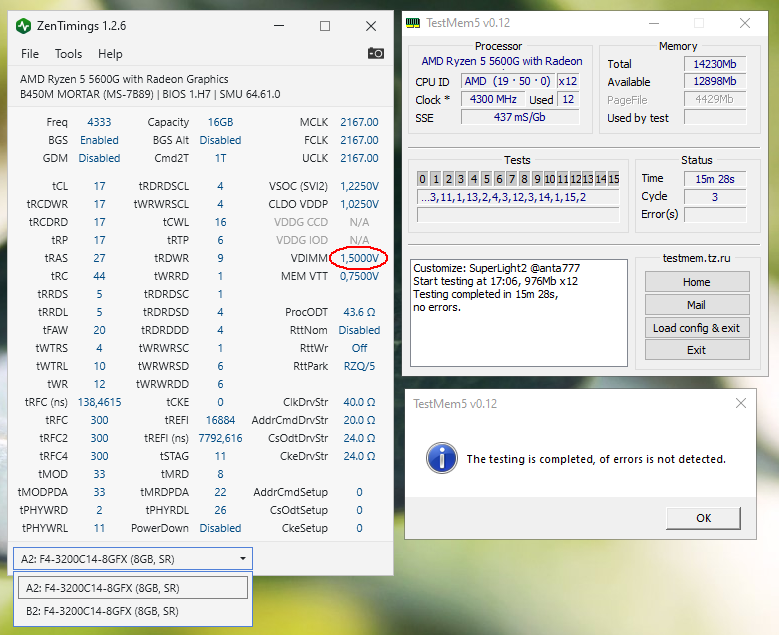779x635 pixels.
Task: Click the Exit button in TestMem5
Action: coord(697,350)
